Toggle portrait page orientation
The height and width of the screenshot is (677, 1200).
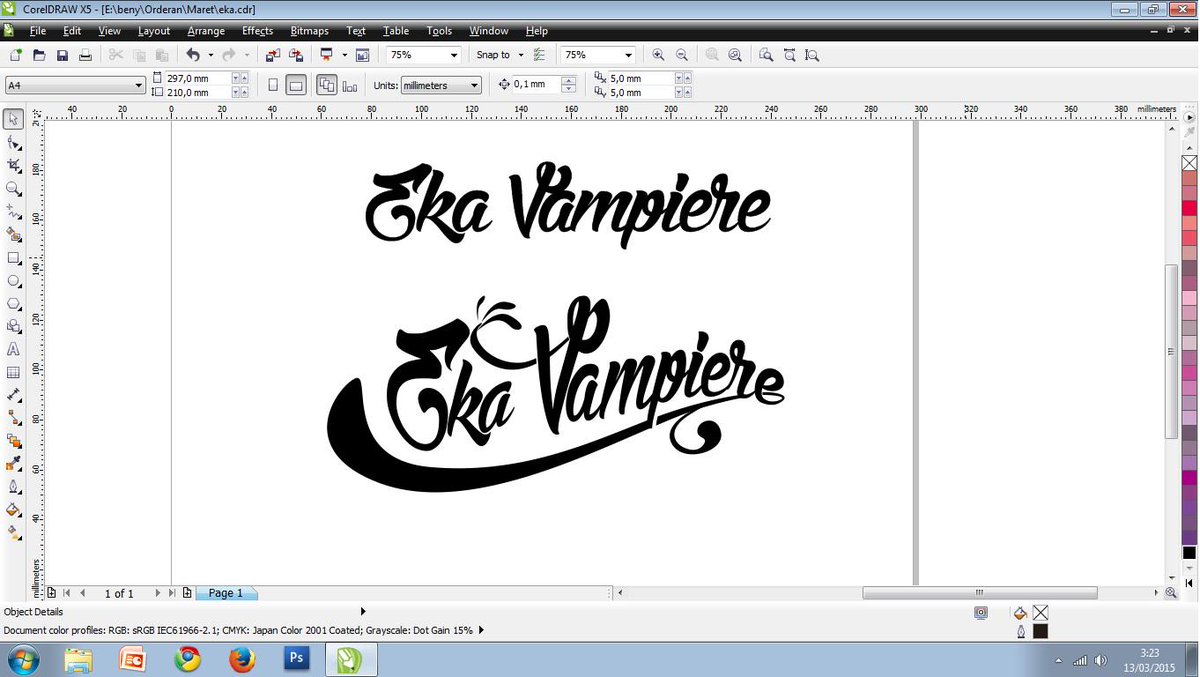pyautogui.click(x=272, y=84)
